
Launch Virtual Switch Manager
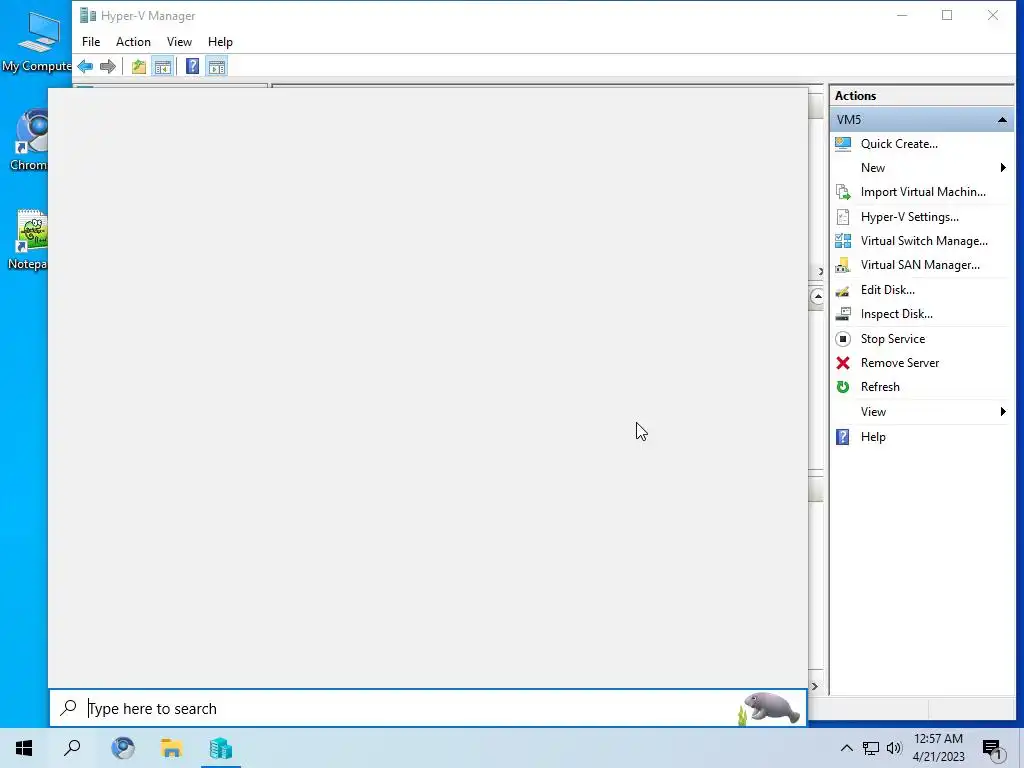[x=923, y=241]
